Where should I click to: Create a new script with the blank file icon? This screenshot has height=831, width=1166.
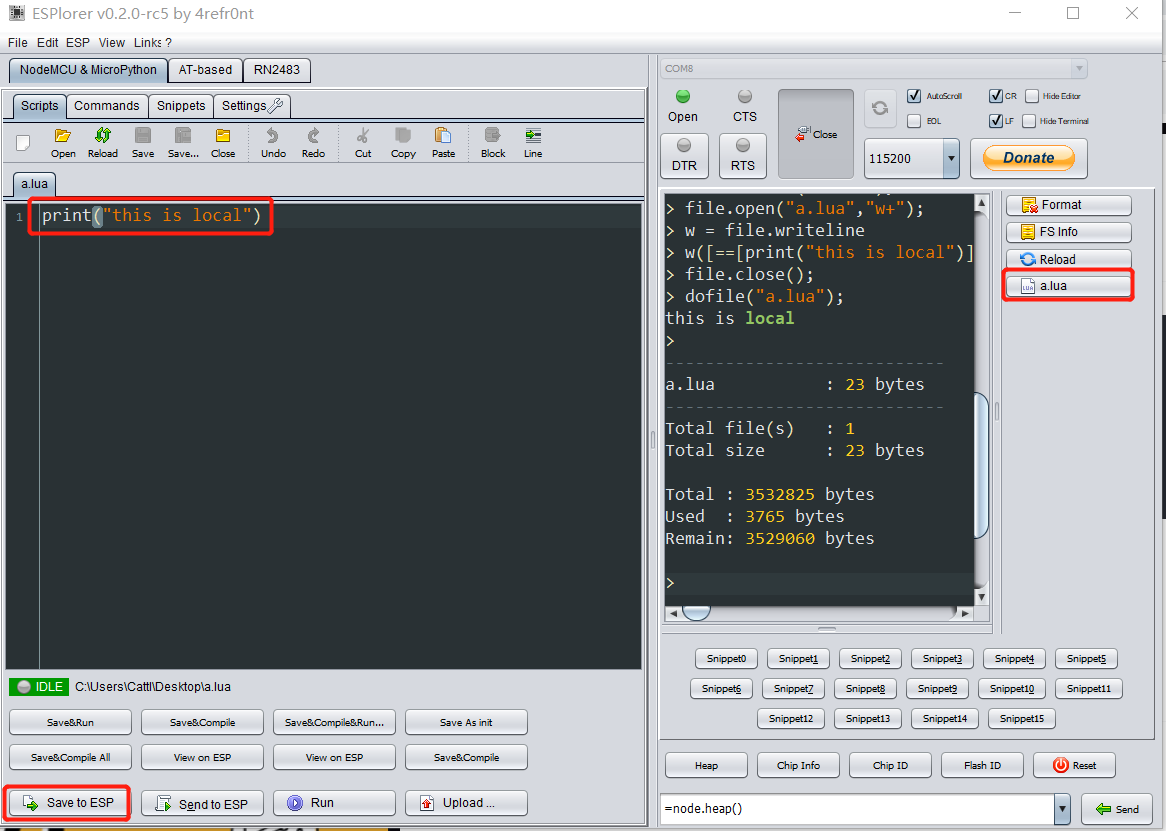[x=24, y=142]
